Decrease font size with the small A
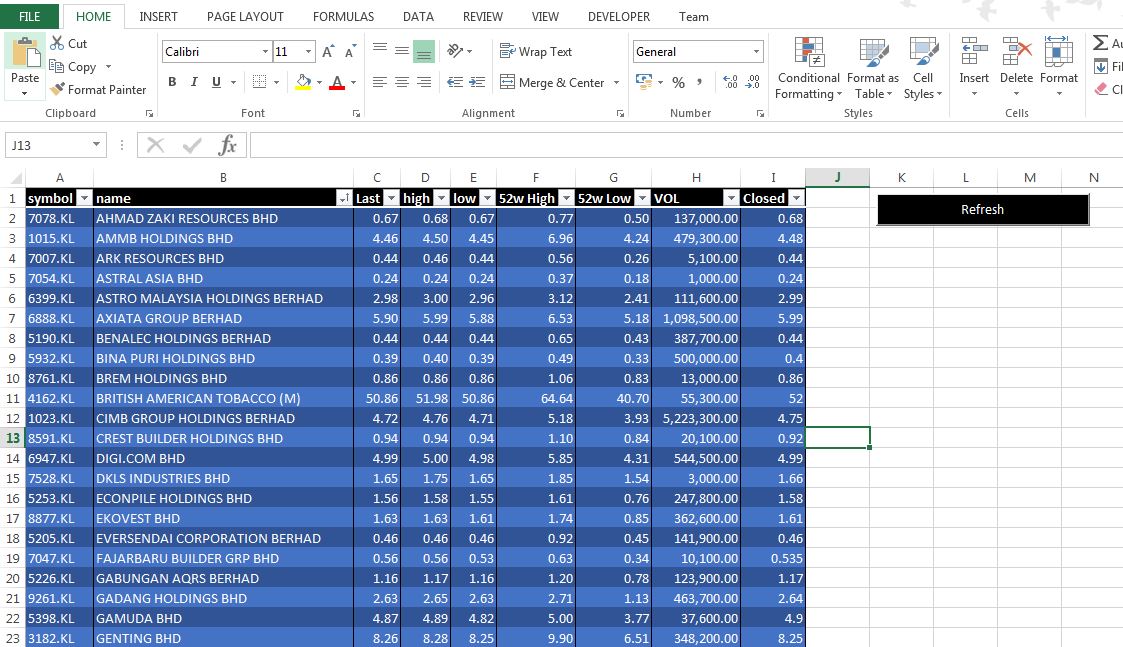1123x647 pixels. [x=350, y=52]
